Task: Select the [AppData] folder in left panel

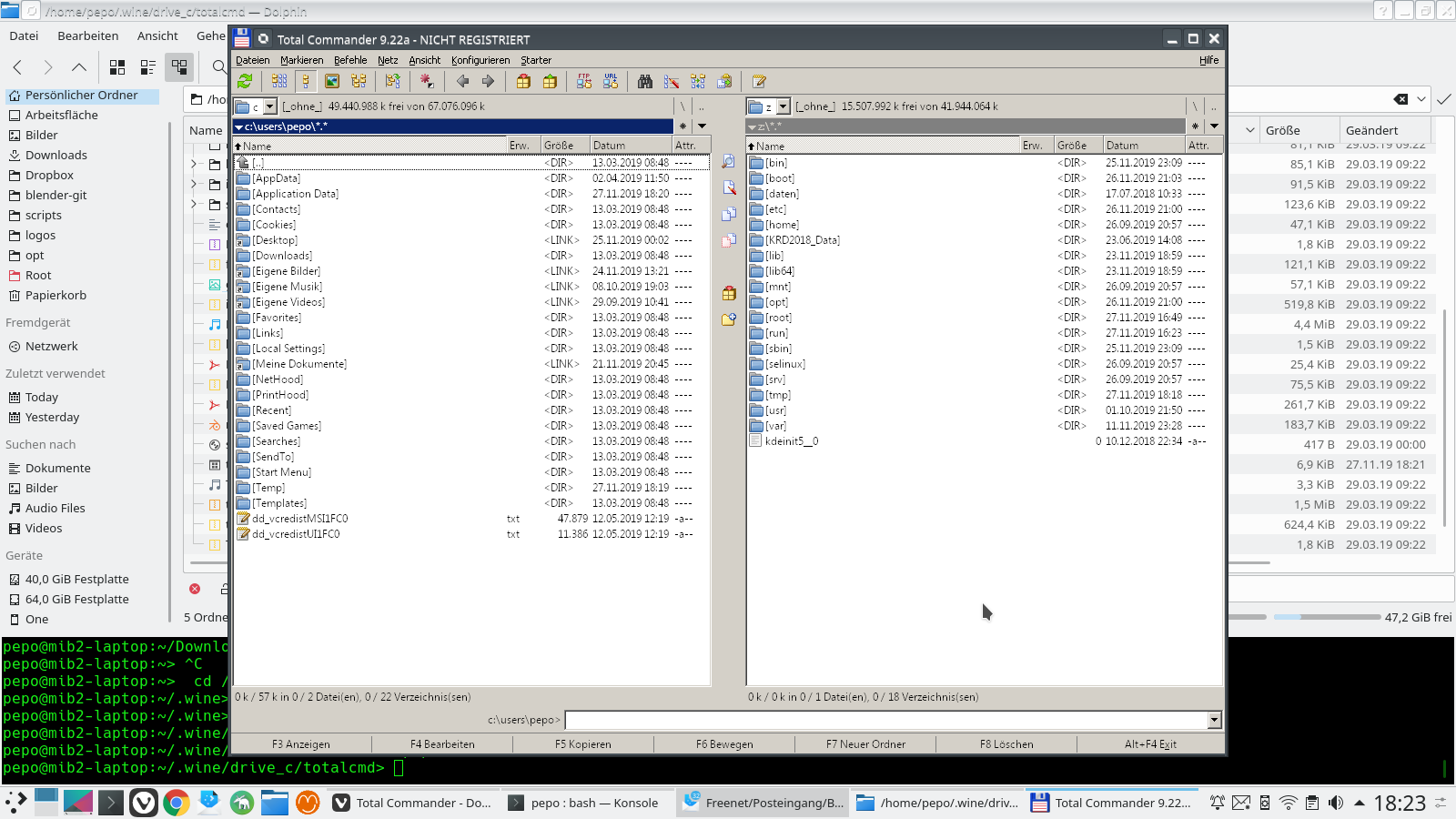Action: 277,178
